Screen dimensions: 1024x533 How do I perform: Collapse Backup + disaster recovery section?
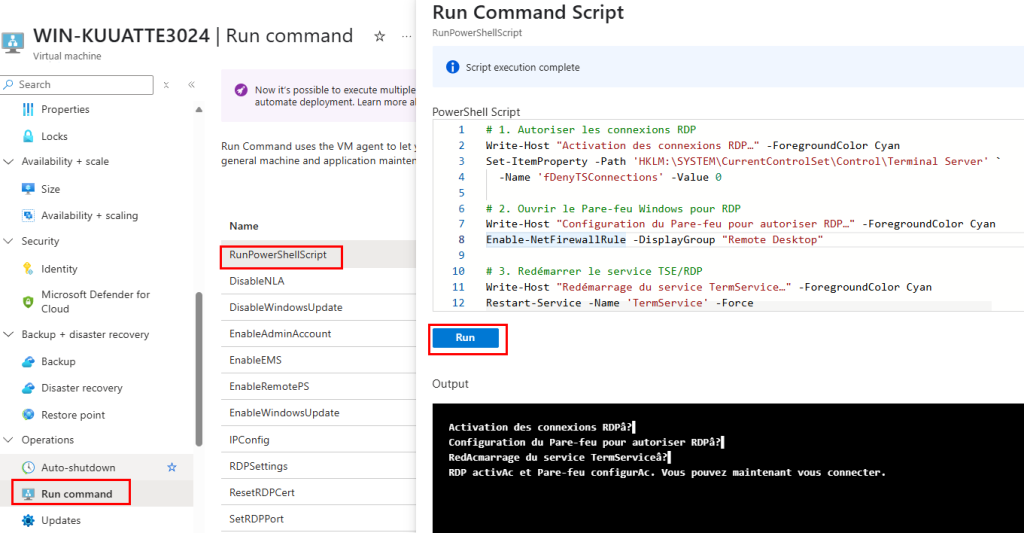8,334
